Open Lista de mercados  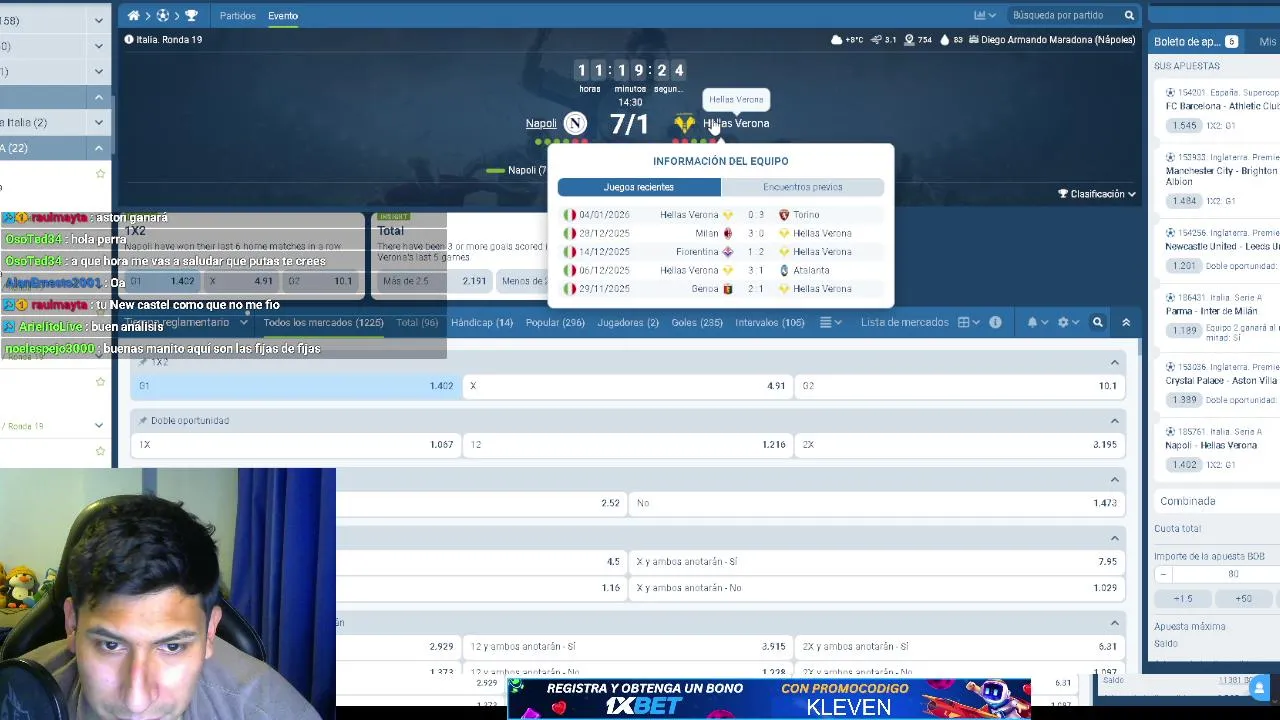(x=905, y=323)
